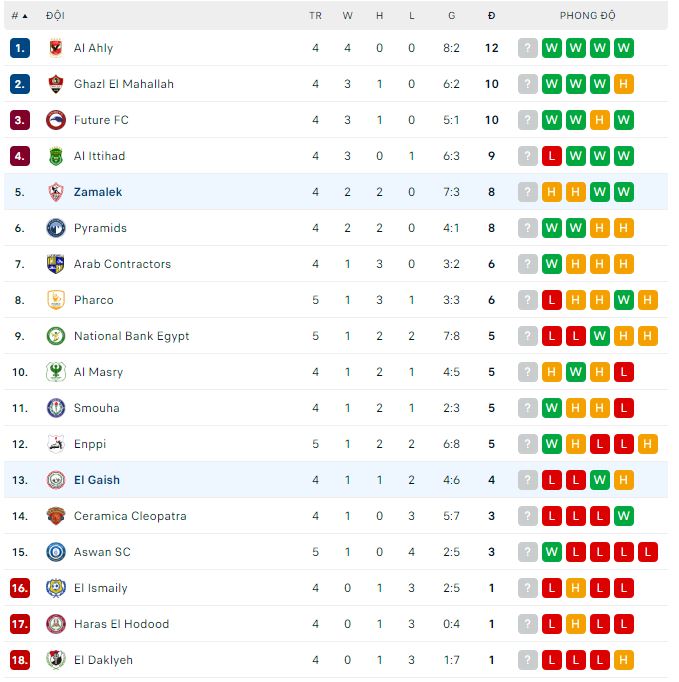Open the Haras El Hodood team page
This screenshot has width=679, height=682.
tap(121, 624)
